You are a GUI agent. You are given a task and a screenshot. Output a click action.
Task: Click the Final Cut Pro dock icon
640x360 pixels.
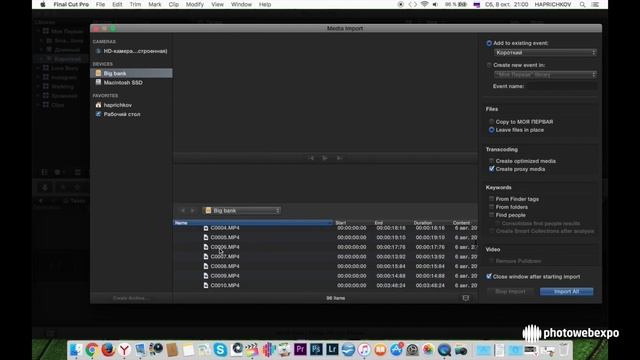click(252, 350)
